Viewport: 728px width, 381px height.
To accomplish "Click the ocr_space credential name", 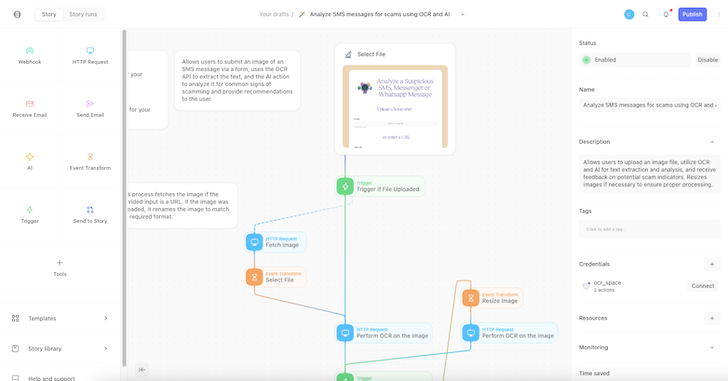I will 607,283.
